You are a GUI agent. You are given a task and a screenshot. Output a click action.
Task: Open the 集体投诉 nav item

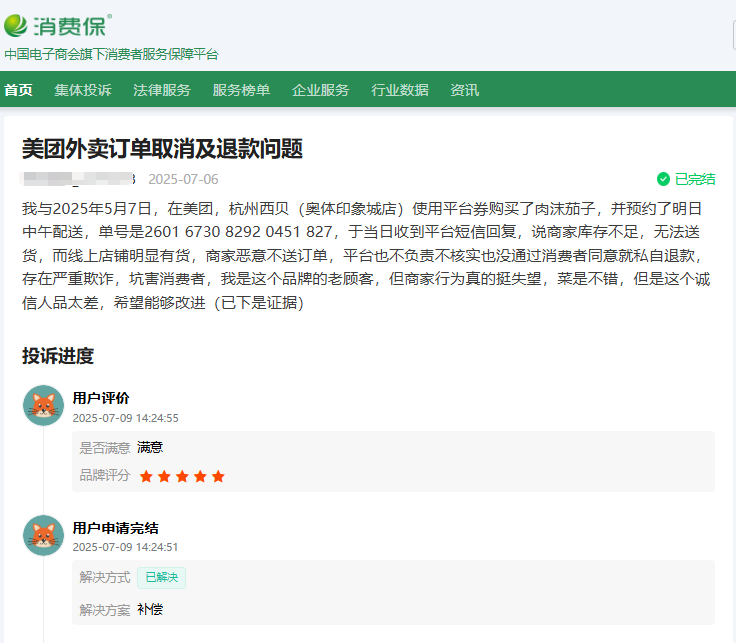[83, 90]
